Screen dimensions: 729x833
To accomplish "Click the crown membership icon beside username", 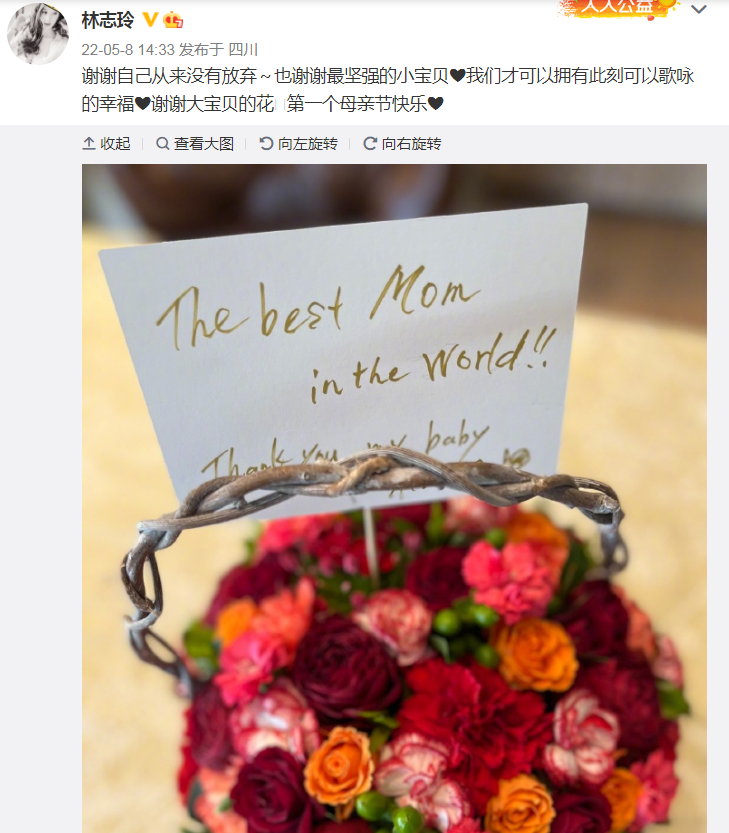I will pyautogui.click(x=173, y=20).
